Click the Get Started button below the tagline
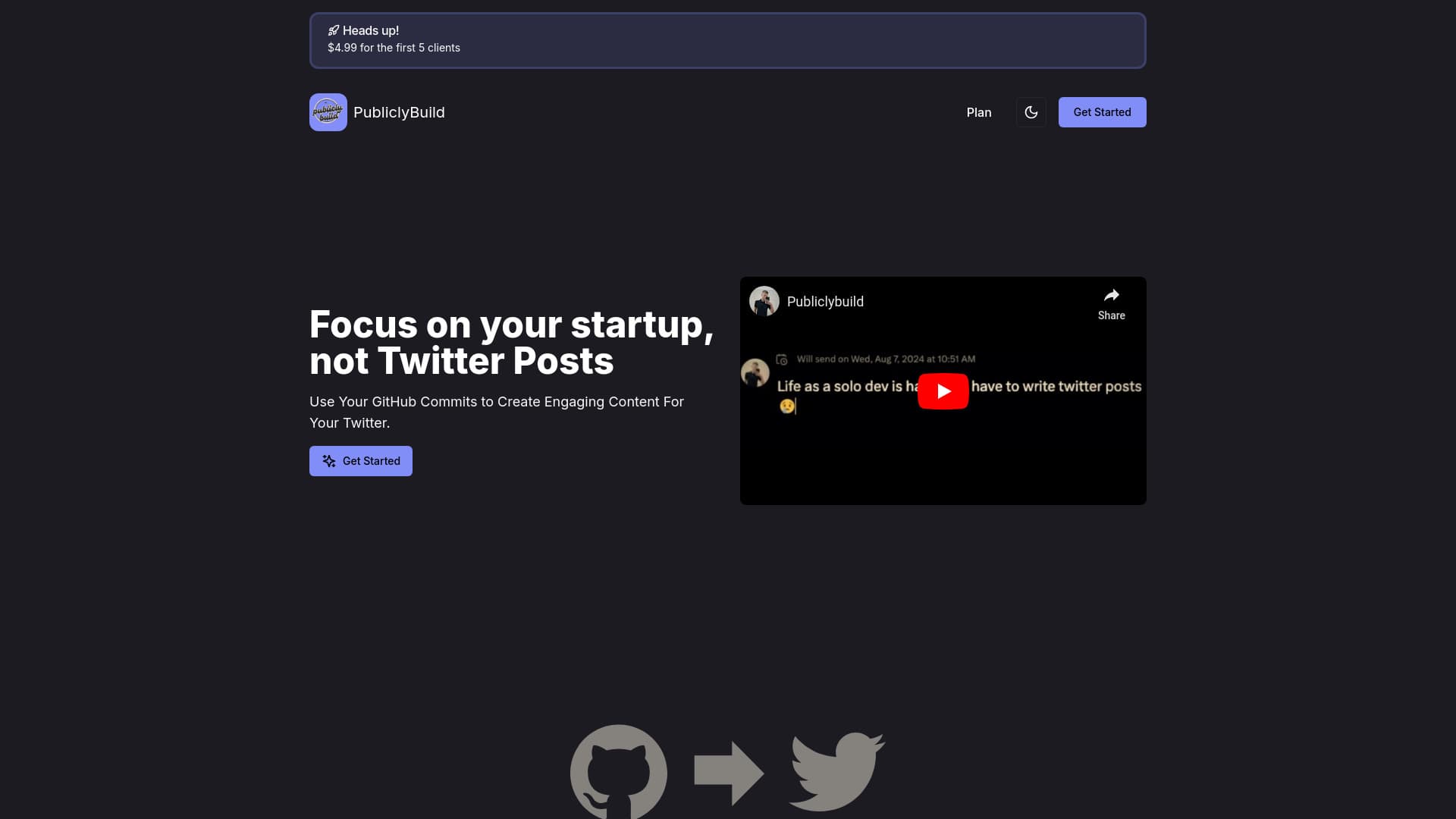The height and width of the screenshot is (819, 1456). pos(360,460)
